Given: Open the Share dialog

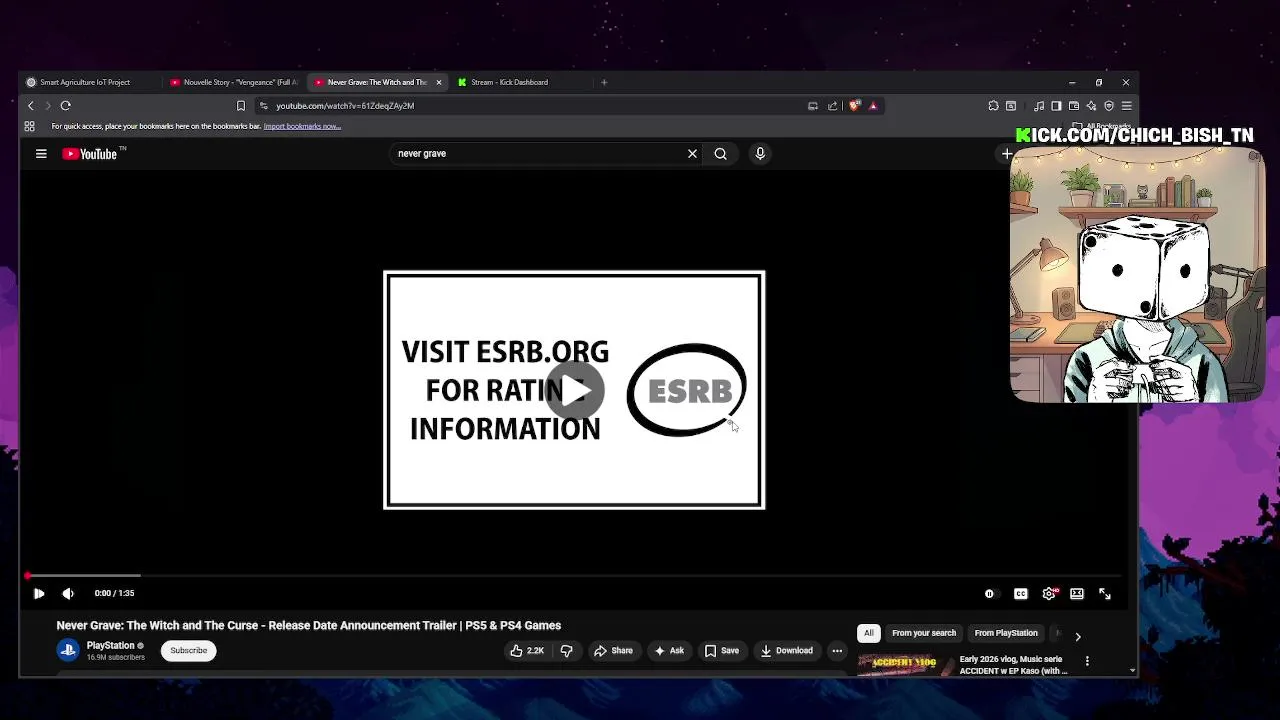Looking at the screenshot, I should click(x=613, y=651).
